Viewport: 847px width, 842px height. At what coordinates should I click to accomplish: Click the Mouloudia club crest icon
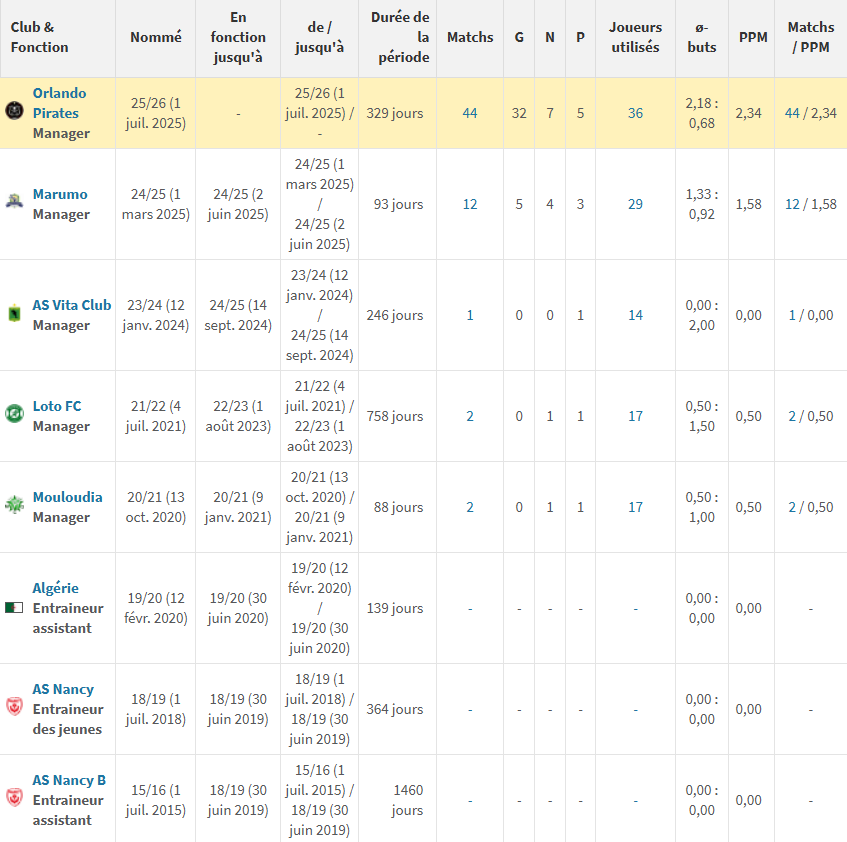[x=14, y=504]
